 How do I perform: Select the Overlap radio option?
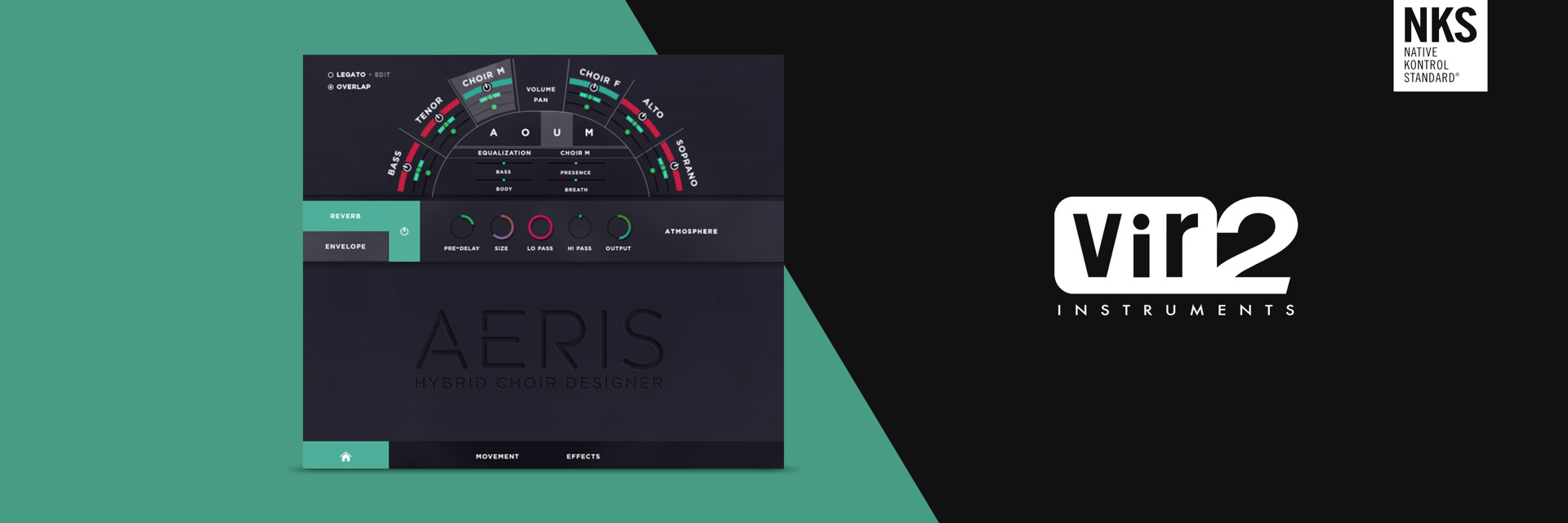[331, 87]
